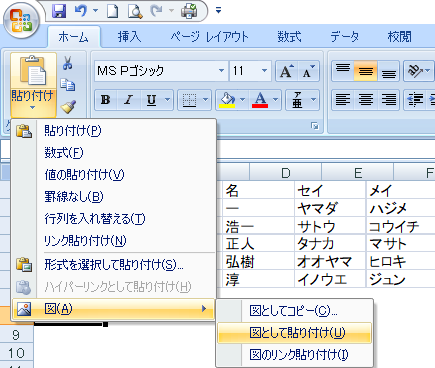Select 図として貼り付け(U) option
This screenshot has width=435, height=368.
pos(294,333)
